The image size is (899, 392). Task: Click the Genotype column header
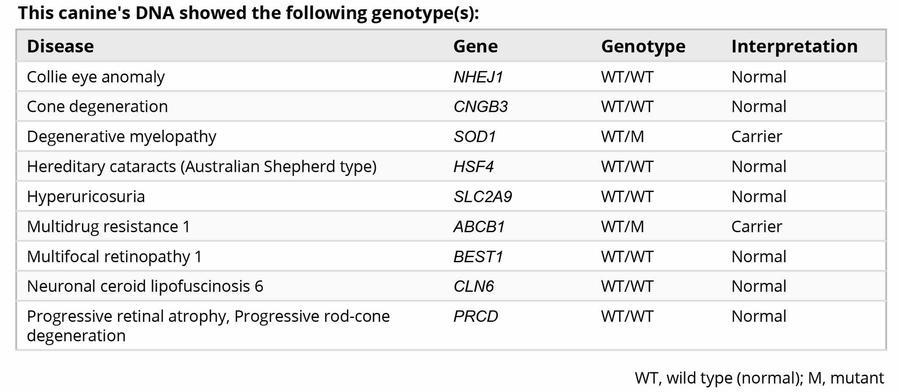(643, 46)
